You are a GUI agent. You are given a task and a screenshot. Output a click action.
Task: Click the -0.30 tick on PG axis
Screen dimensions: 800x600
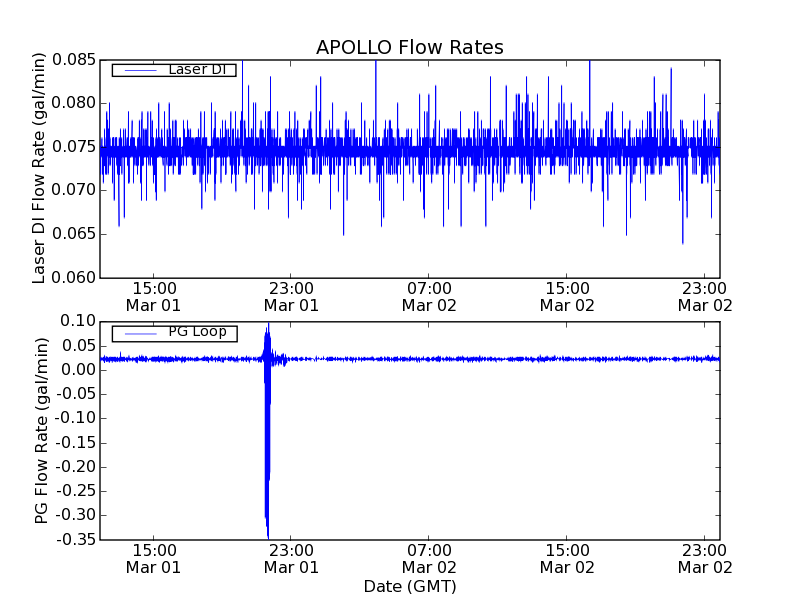pos(76,515)
